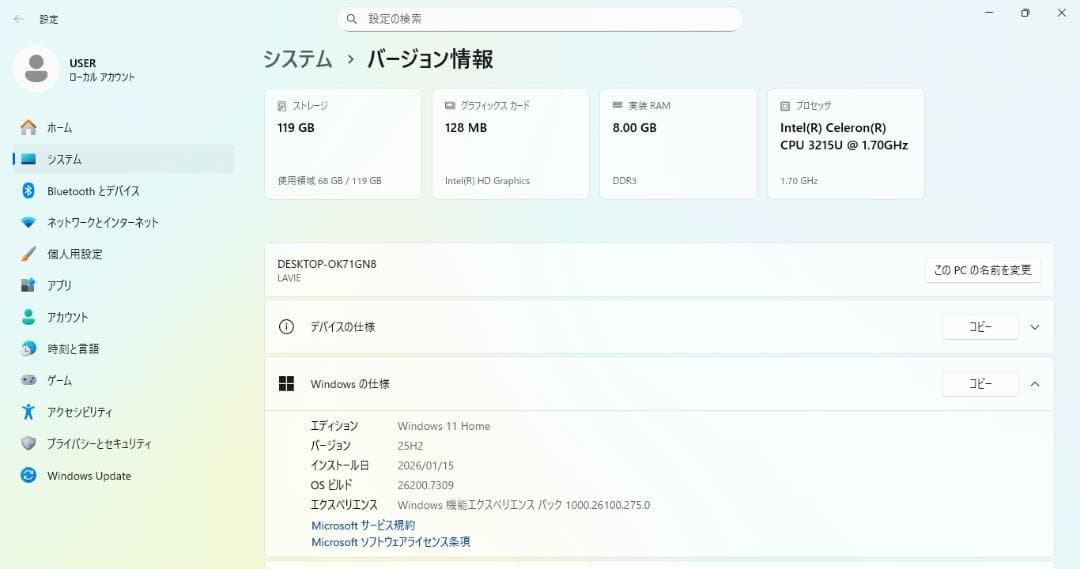Click the ゲーム controller icon
Viewport: 1080px width, 569px height.
click(x=28, y=380)
